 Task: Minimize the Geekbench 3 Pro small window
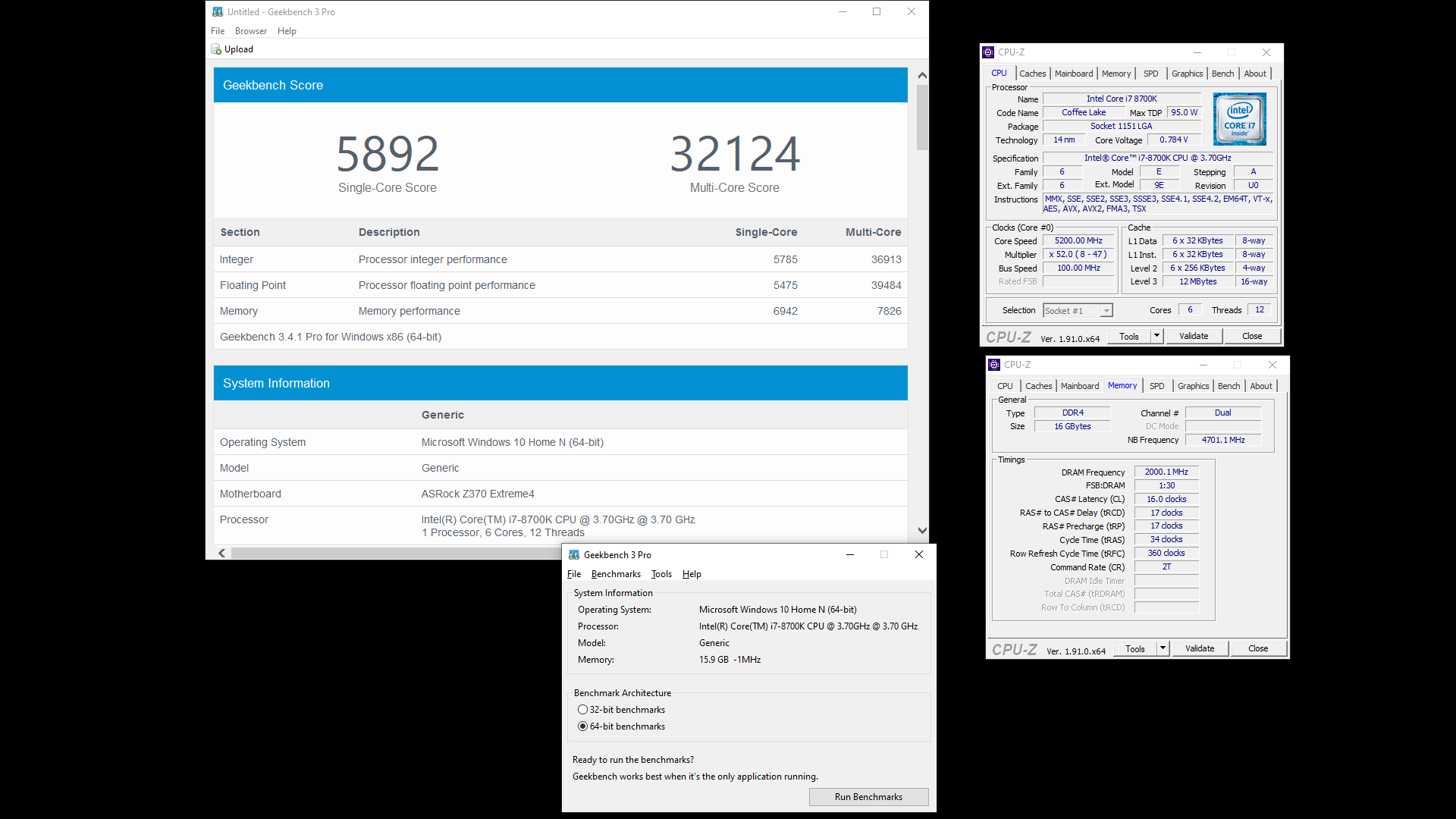click(x=850, y=554)
